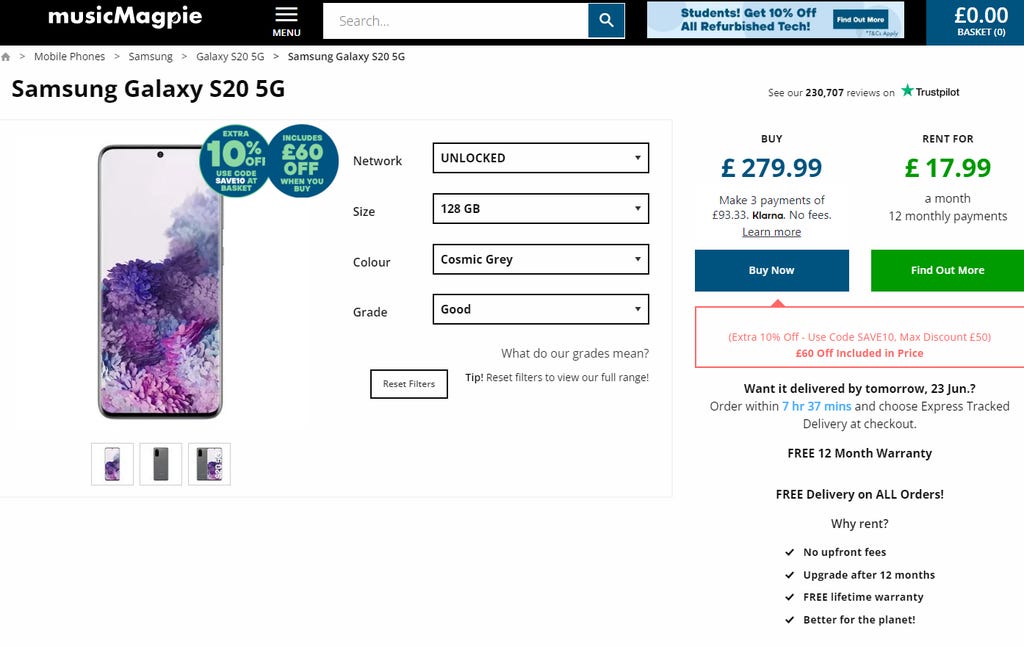Navigate to the Samsung breadcrumb
Screen dimensions: 1024x647
pyautogui.click(x=150, y=57)
